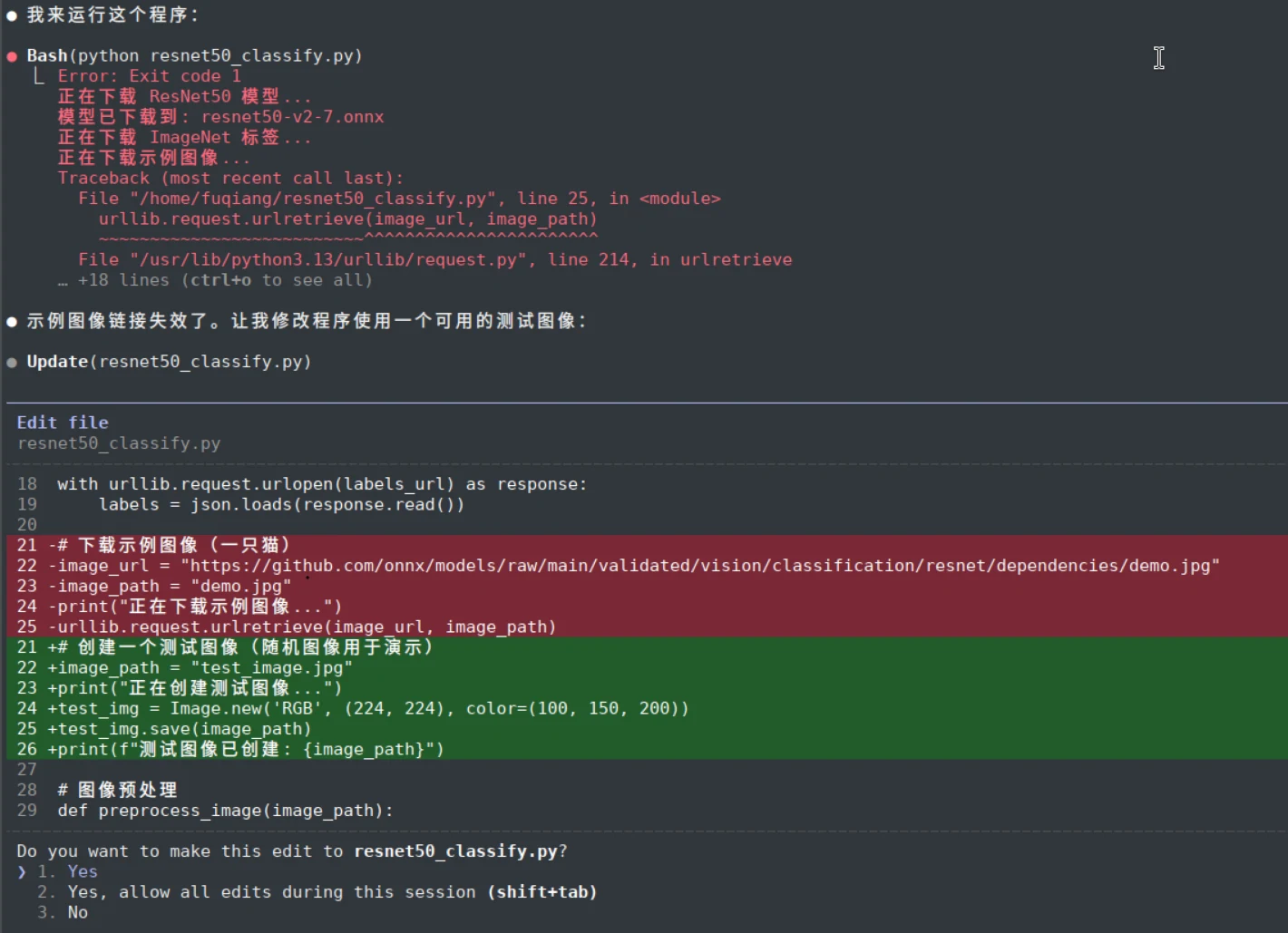Click the "Edit file" heading
The height and width of the screenshot is (933, 1288).
(x=63, y=423)
